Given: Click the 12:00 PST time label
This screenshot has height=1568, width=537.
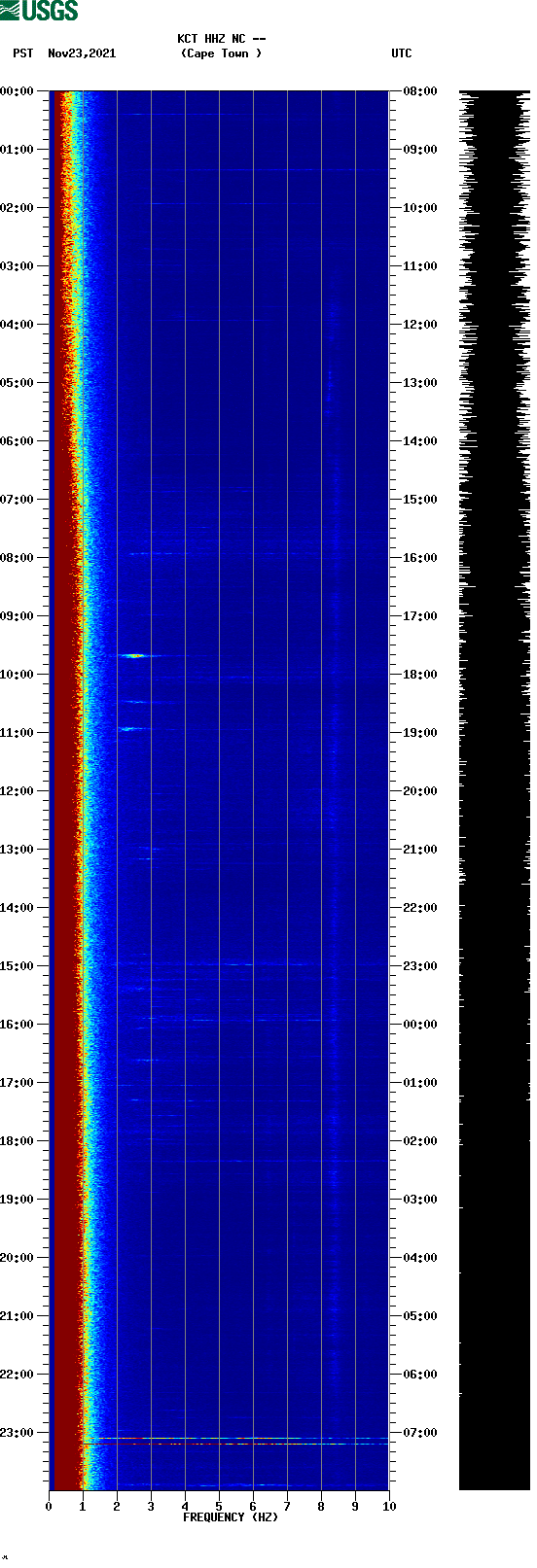Looking at the screenshot, I should [18, 791].
